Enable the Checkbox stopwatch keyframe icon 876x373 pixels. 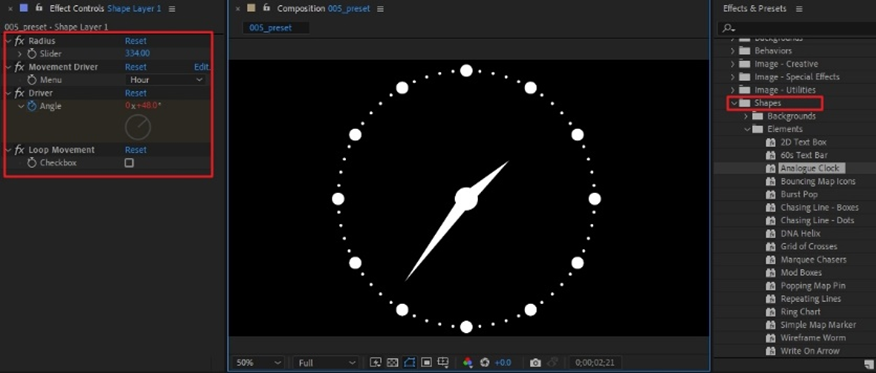tap(32, 163)
